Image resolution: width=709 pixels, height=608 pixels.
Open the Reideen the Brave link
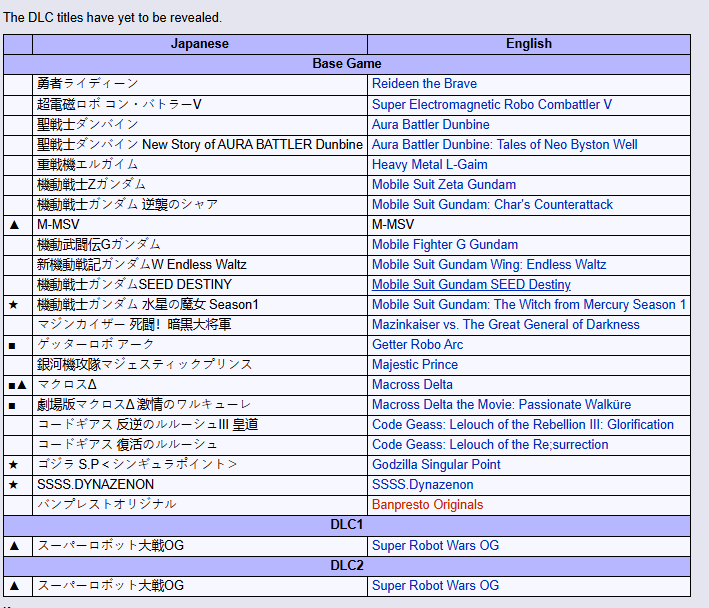coord(424,84)
